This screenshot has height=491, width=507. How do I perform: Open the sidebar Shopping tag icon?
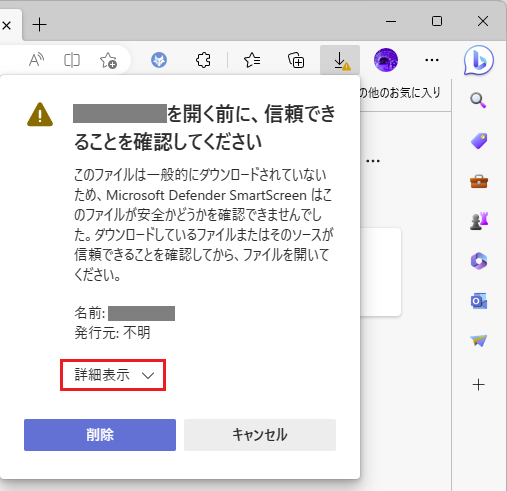(479, 141)
